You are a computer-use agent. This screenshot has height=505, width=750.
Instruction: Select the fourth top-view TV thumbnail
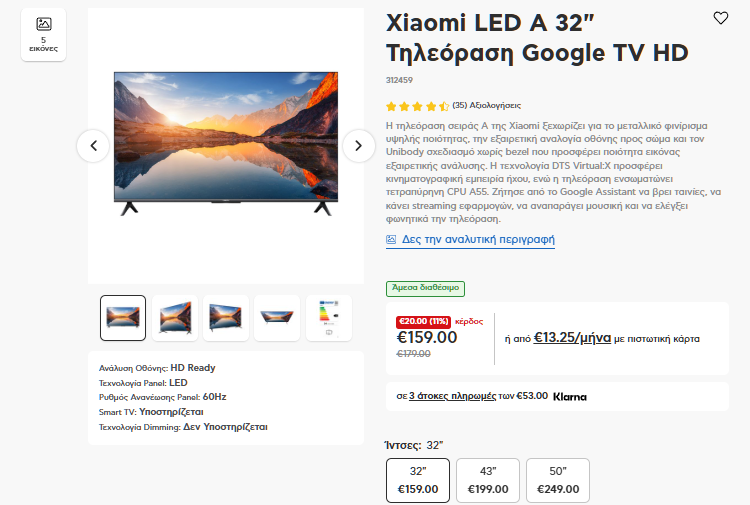click(x=277, y=317)
